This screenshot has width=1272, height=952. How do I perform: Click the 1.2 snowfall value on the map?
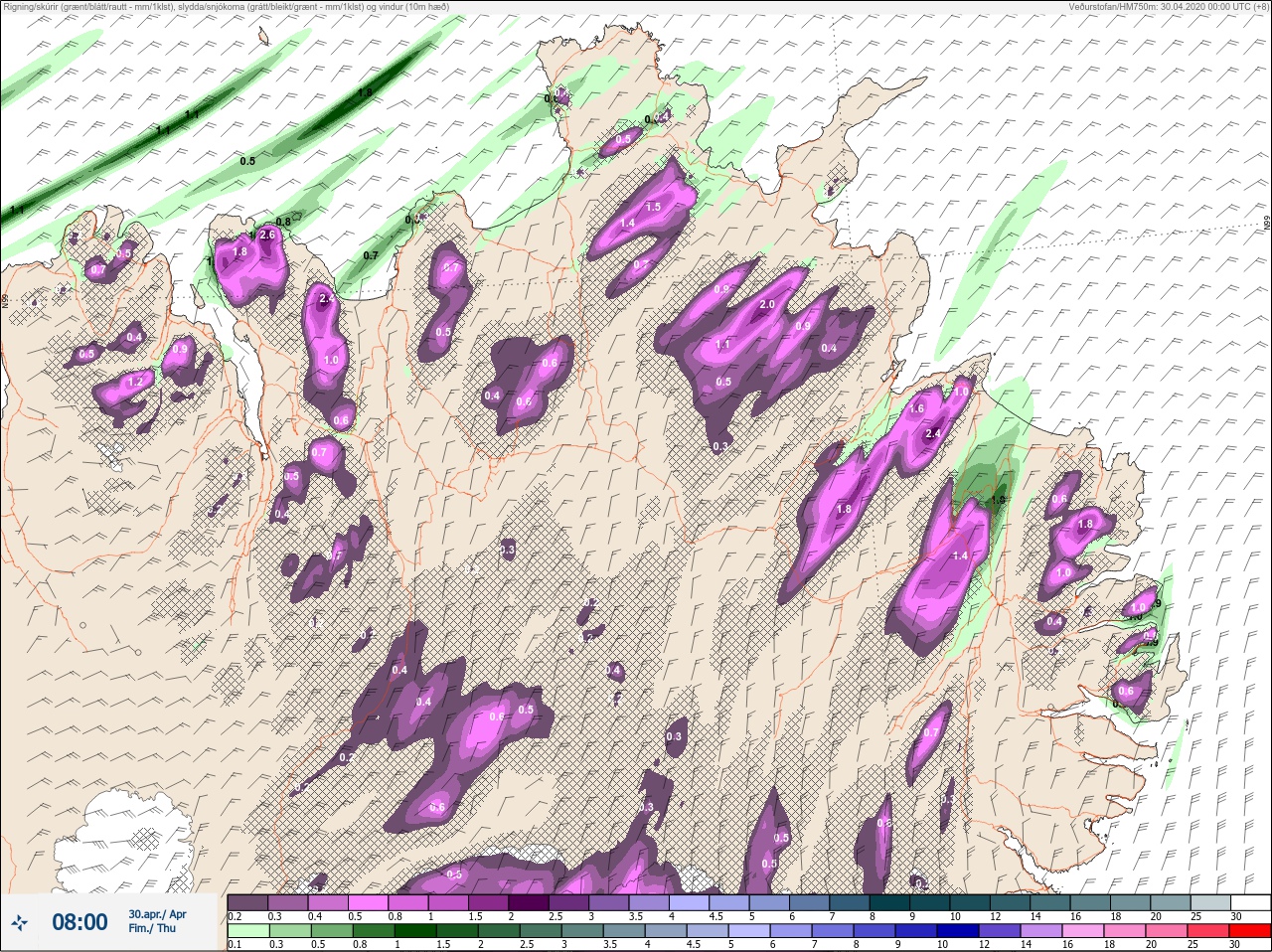coord(136,382)
